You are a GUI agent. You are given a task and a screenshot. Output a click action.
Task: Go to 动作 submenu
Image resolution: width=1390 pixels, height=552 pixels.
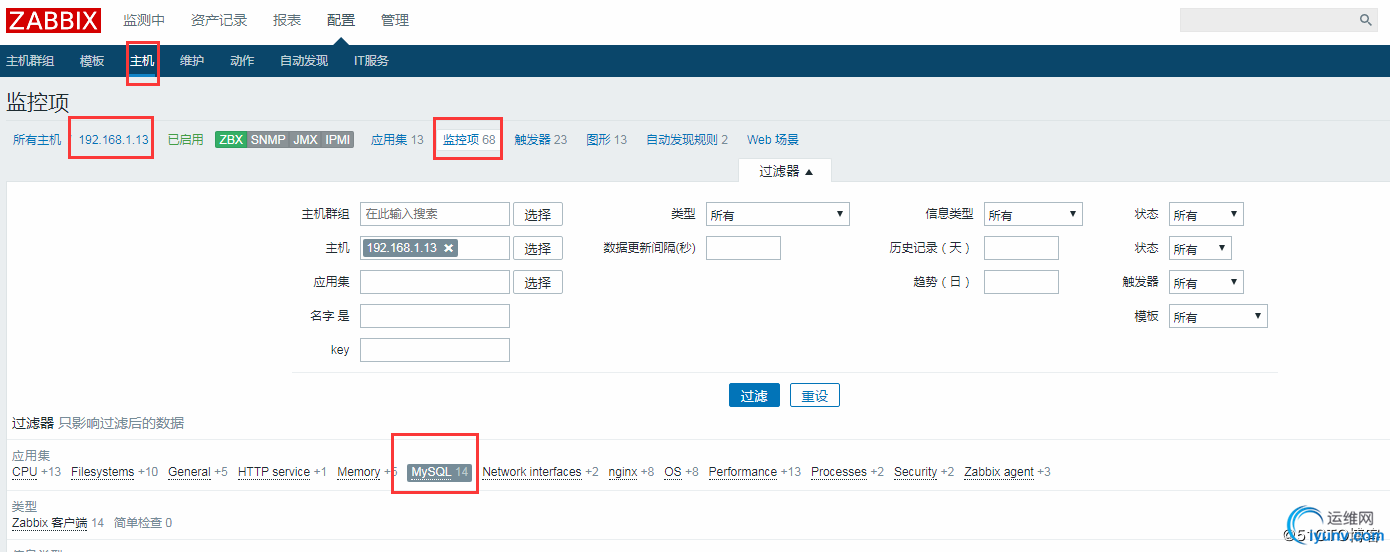click(x=242, y=61)
